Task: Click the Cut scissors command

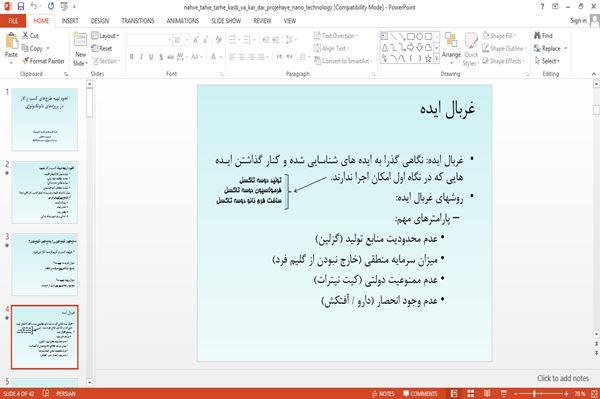Action: 30,35
